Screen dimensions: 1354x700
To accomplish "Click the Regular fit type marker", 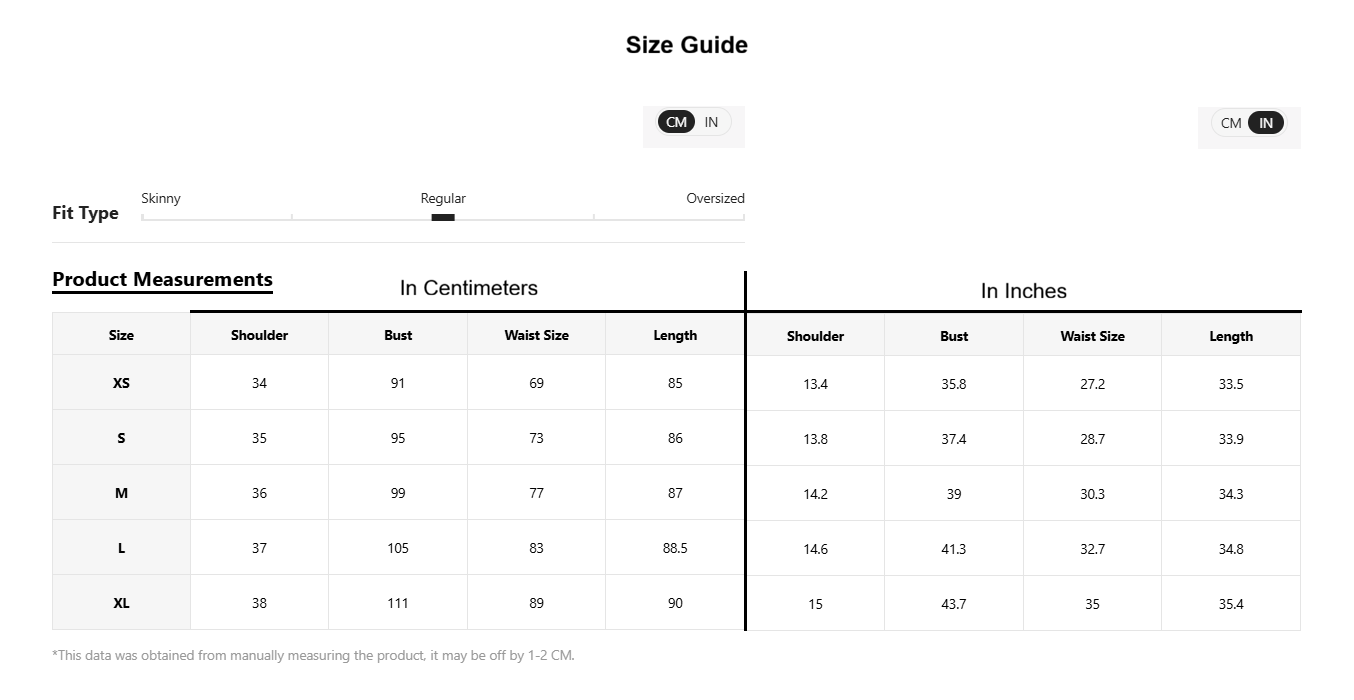I will (443, 217).
